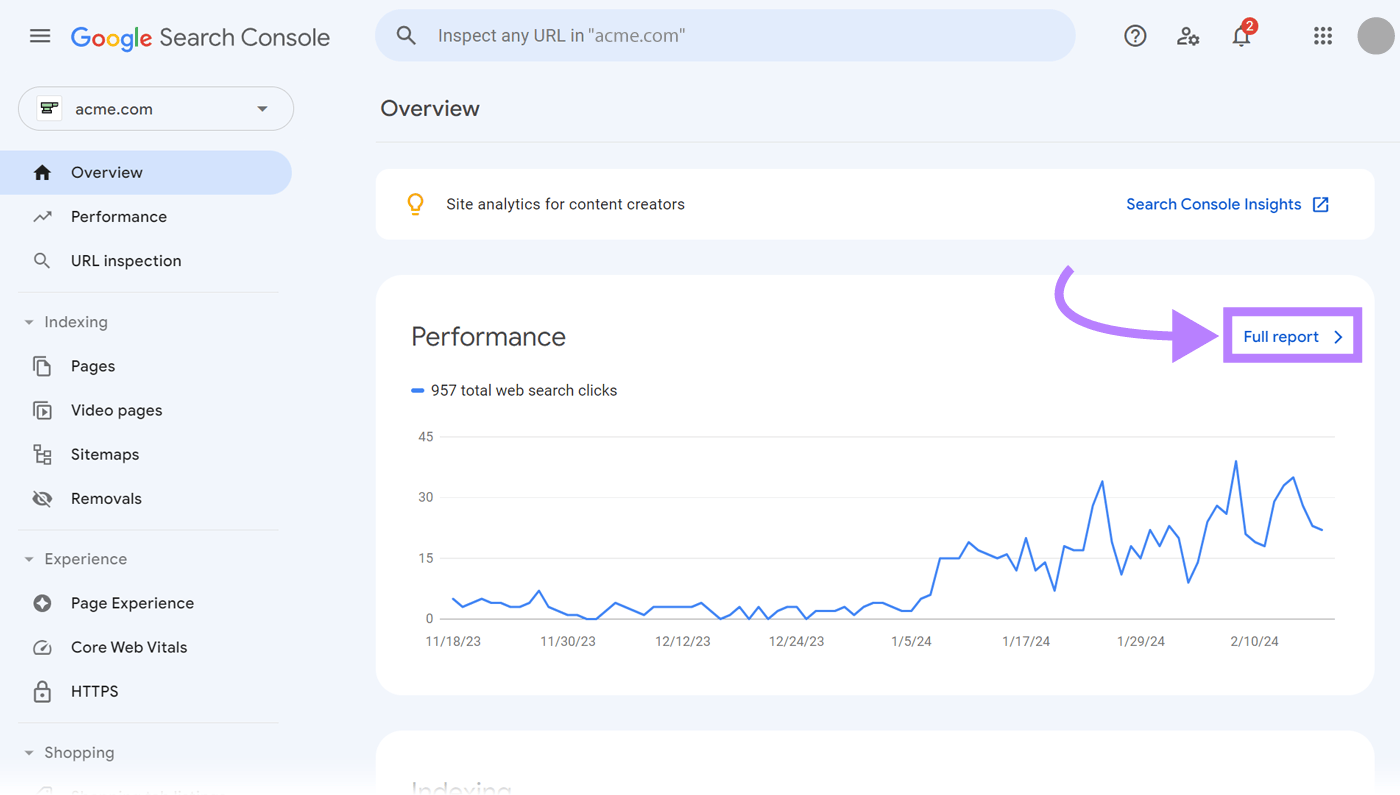Switch to the Performance sidebar item
1400x795 pixels.
click(x=118, y=216)
